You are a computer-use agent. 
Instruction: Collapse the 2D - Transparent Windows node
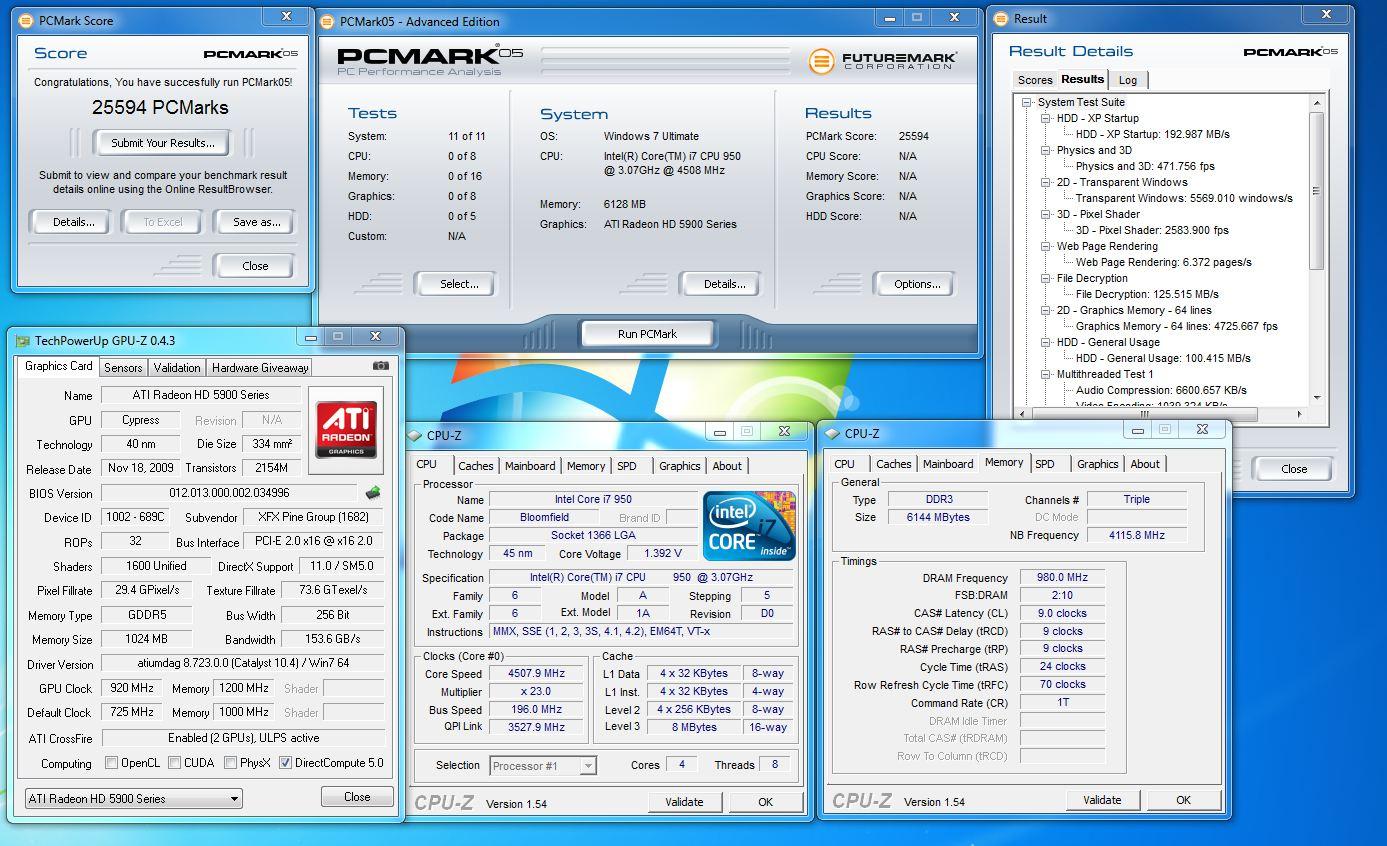[x=1046, y=182]
